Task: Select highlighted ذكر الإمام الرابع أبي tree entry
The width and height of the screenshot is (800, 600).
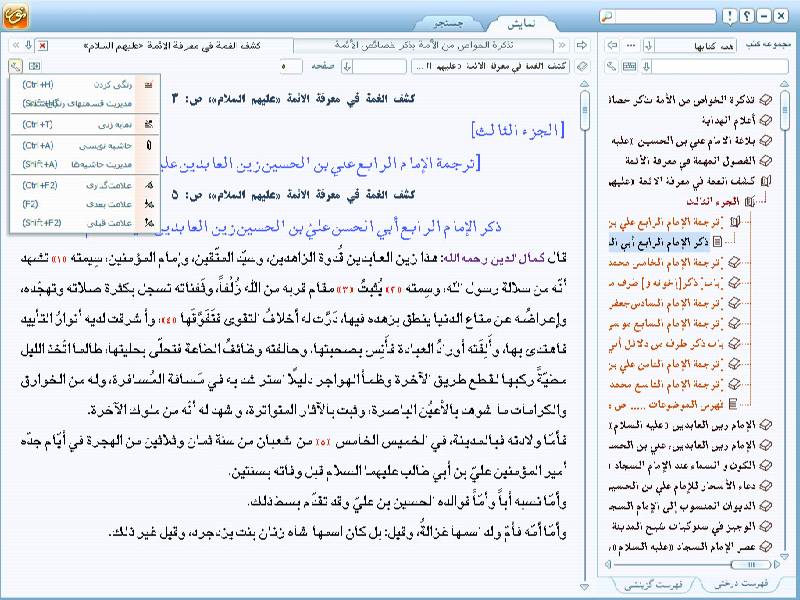Action: (659, 242)
